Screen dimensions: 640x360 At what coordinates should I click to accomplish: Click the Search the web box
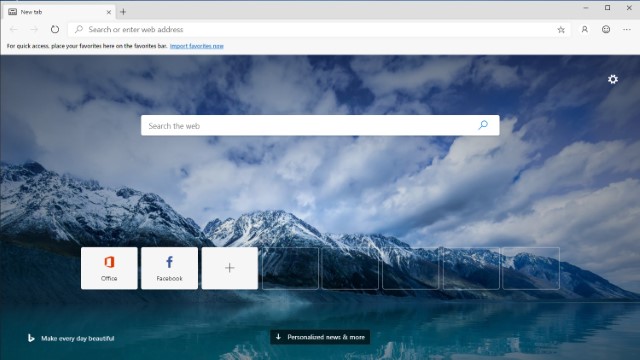[x=320, y=125]
